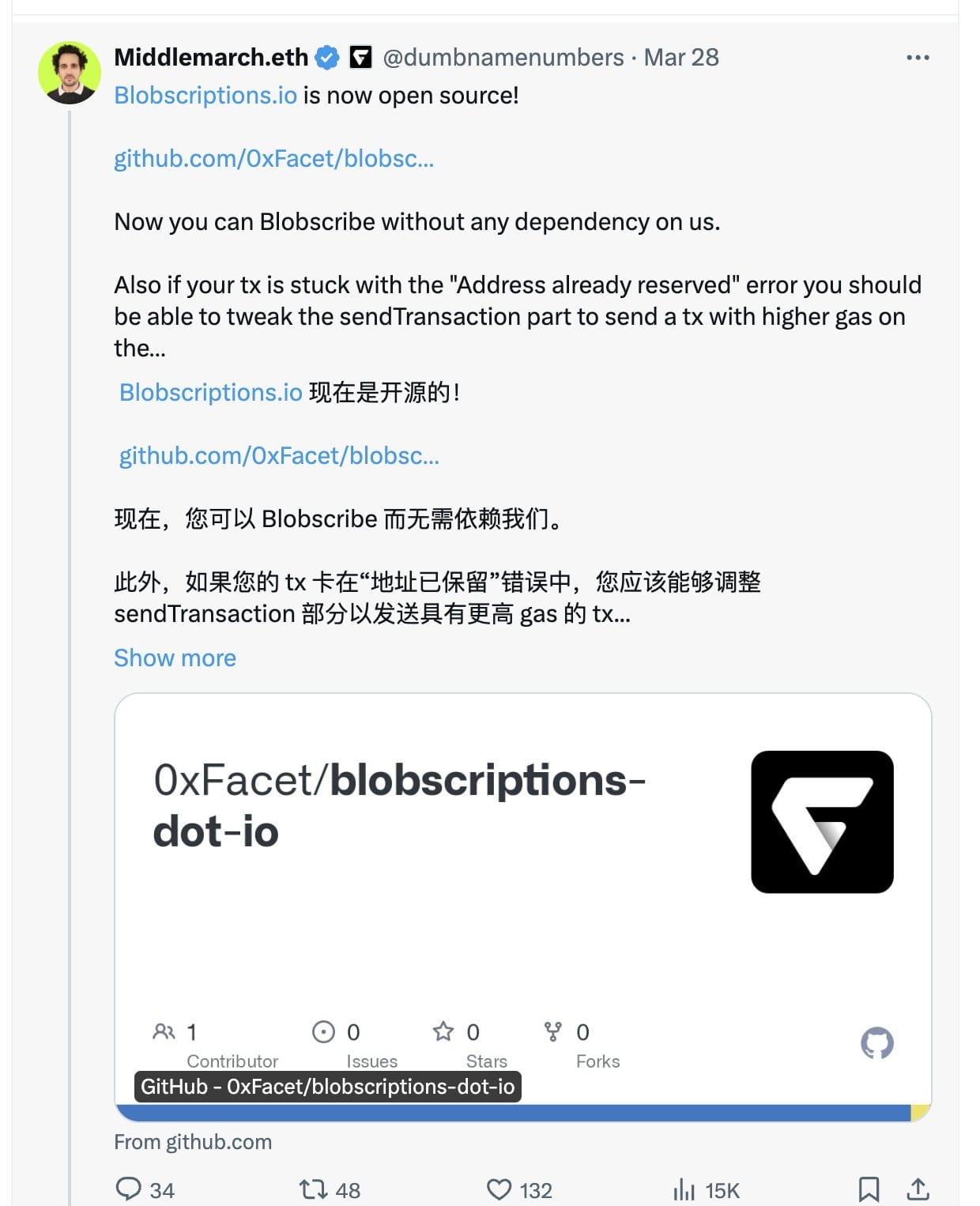This screenshot has height=1206, width=980.
Task: Click the Blobscriptions.io link in Chinese translation
Action: (211, 393)
